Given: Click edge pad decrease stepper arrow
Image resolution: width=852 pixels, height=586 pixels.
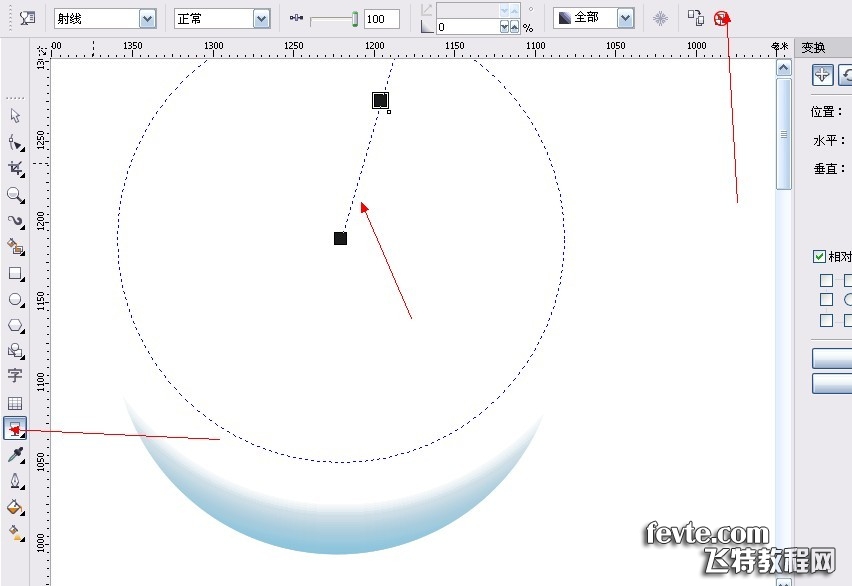Looking at the screenshot, I should click(504, 27).
